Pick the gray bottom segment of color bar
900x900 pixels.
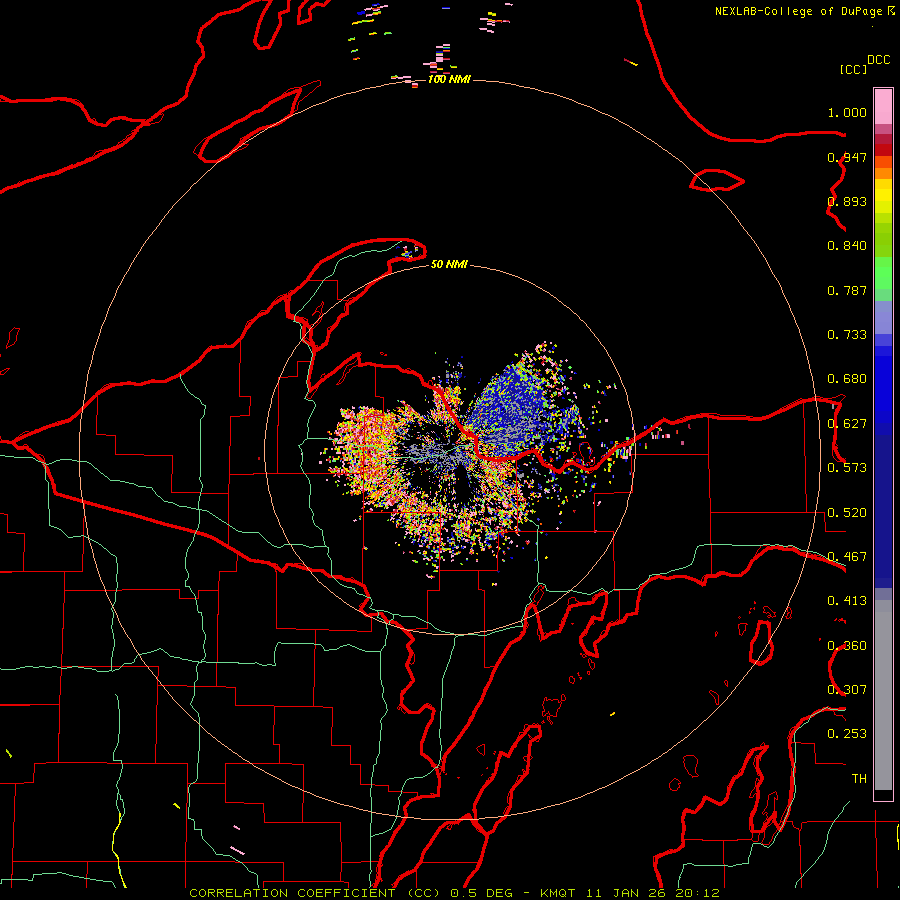click(x=883, y=695)
